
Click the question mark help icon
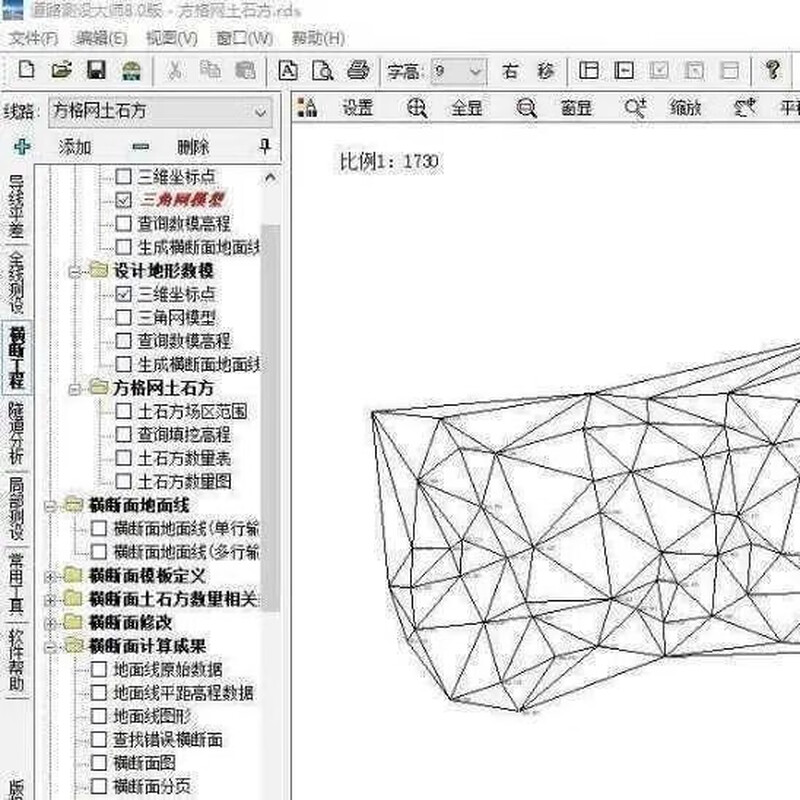772,71
